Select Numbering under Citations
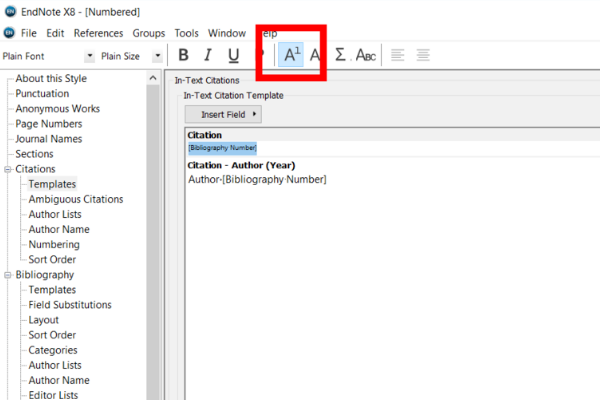This screenshot has width=600, height=400. (54, 244)
